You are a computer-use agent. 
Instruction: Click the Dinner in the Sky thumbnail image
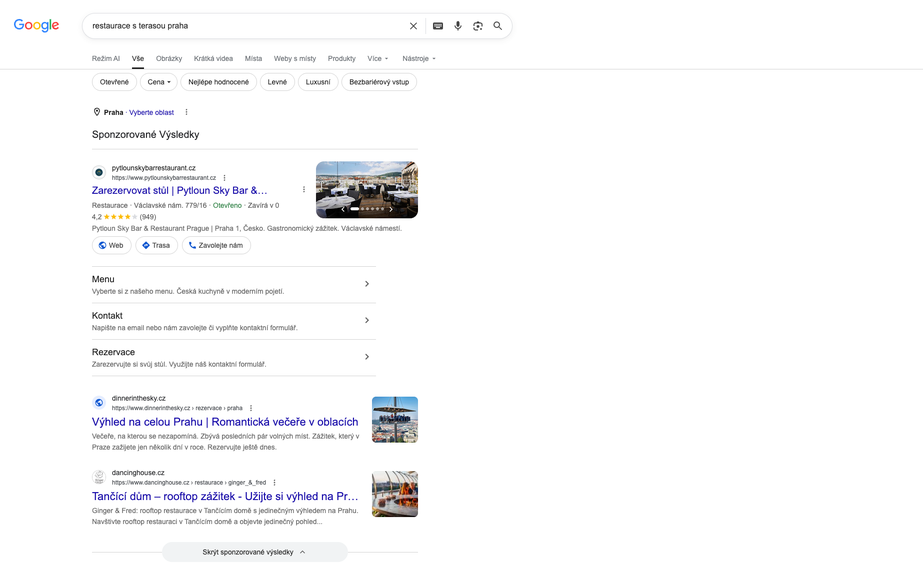point(395,420)
